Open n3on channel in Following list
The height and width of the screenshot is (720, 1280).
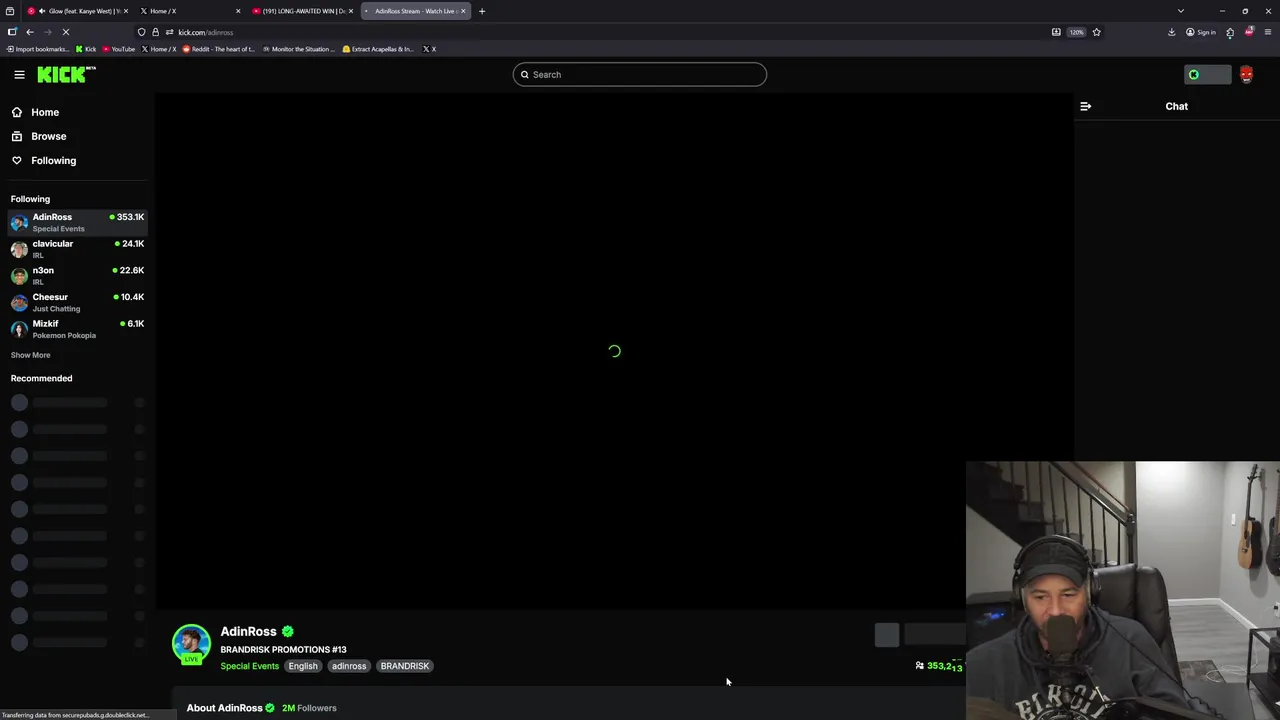tap(77, 275)
